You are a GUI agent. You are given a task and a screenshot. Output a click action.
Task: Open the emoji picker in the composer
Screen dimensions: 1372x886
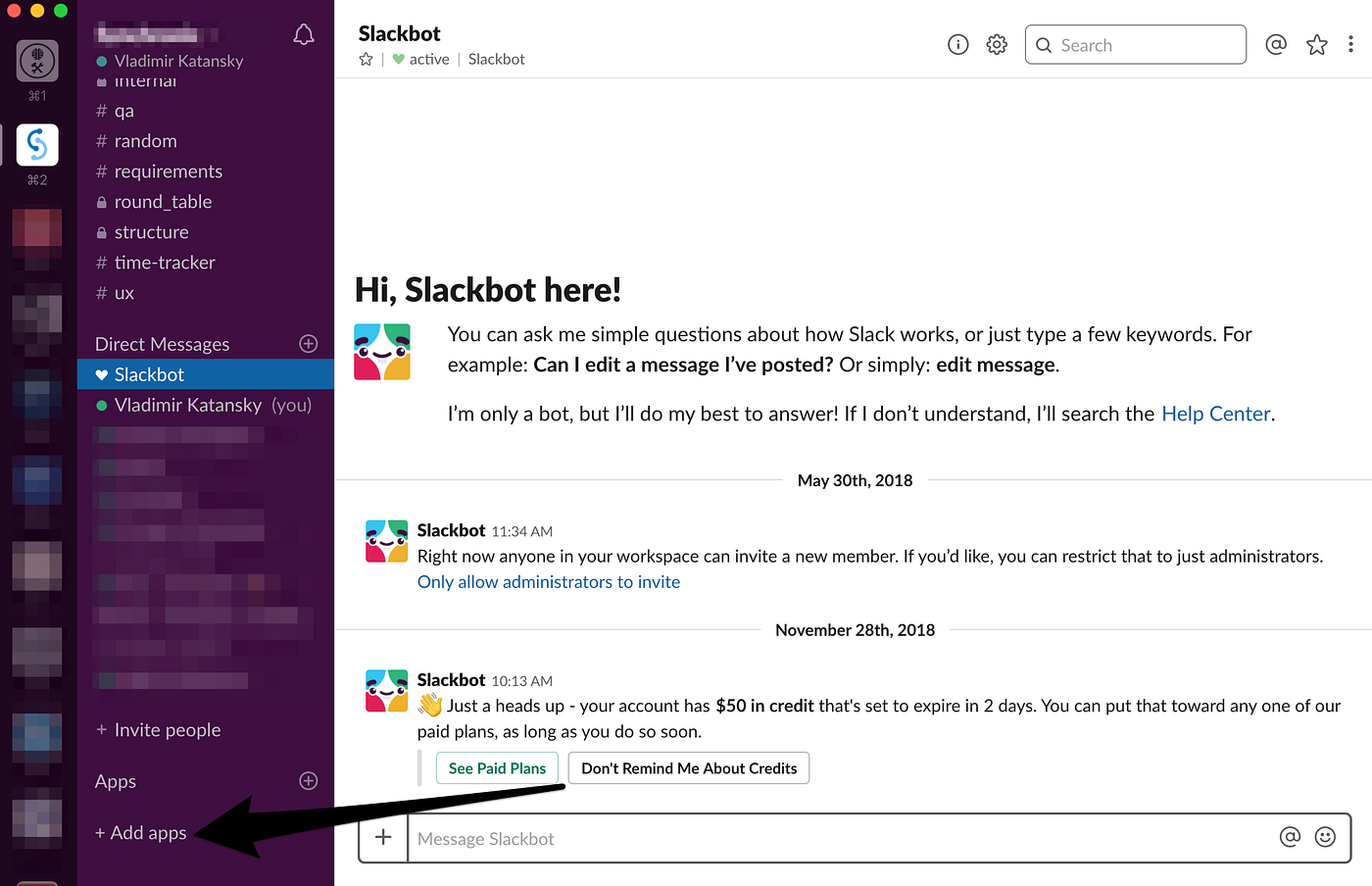(x=1325, y=837)
